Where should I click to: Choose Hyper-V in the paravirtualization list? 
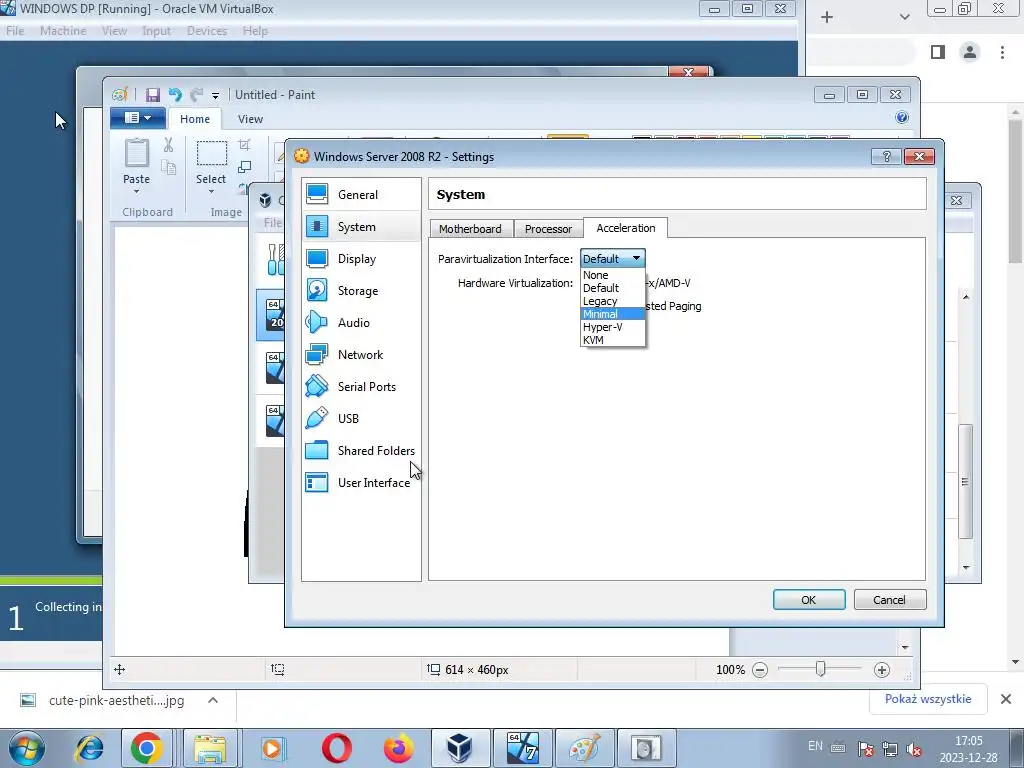pos(613,327)
